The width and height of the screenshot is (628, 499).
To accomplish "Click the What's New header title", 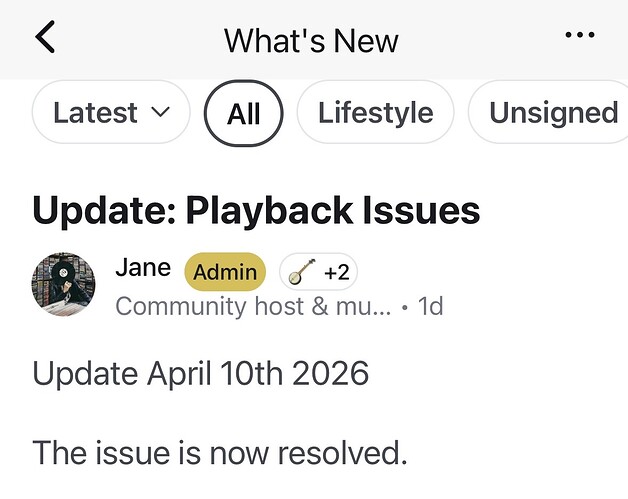I will pos(311,41).
